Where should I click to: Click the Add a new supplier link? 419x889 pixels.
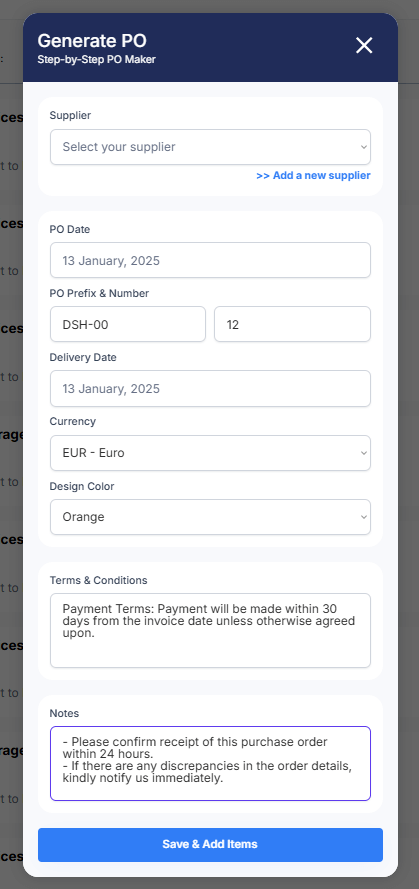click(x=313, y=176)
